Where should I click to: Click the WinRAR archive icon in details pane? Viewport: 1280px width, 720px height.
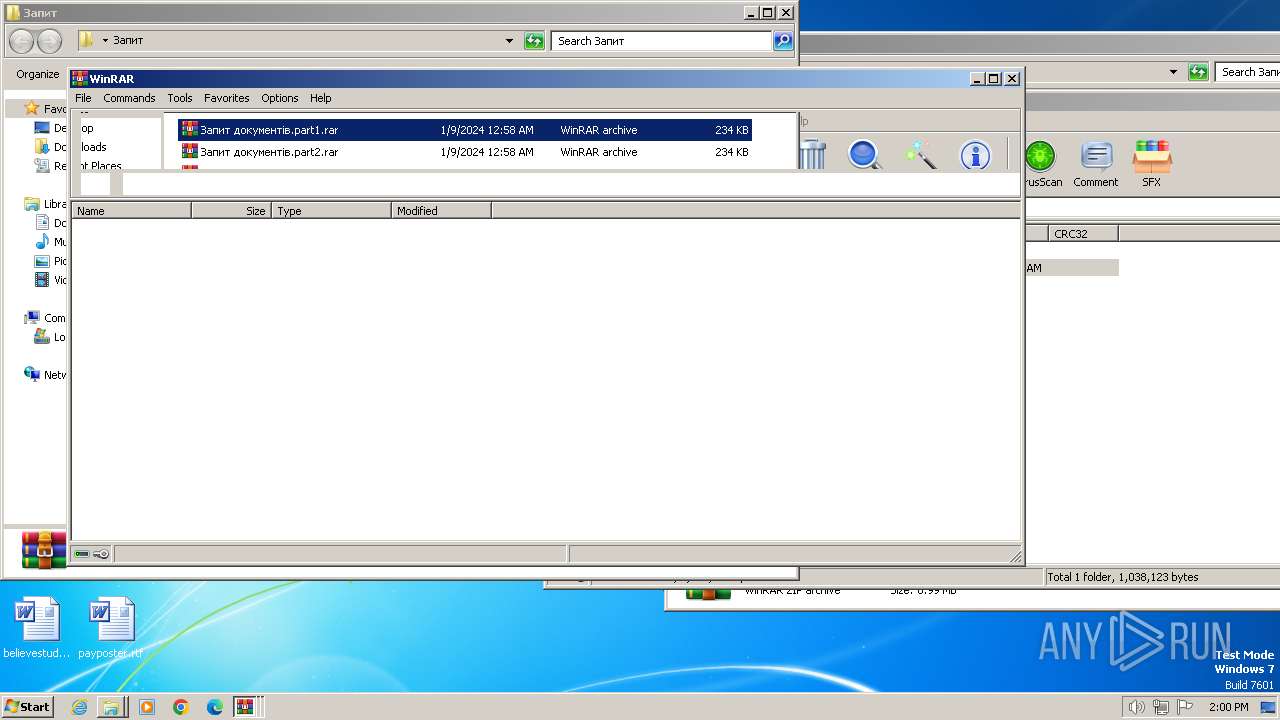tap(44, 549)
